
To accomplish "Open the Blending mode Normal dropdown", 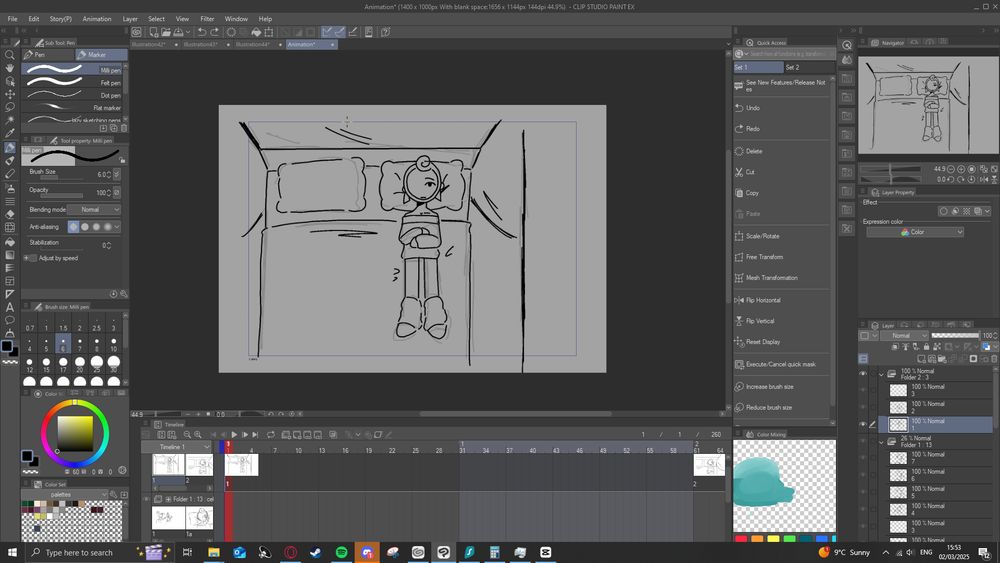I will tap(93, 210).
